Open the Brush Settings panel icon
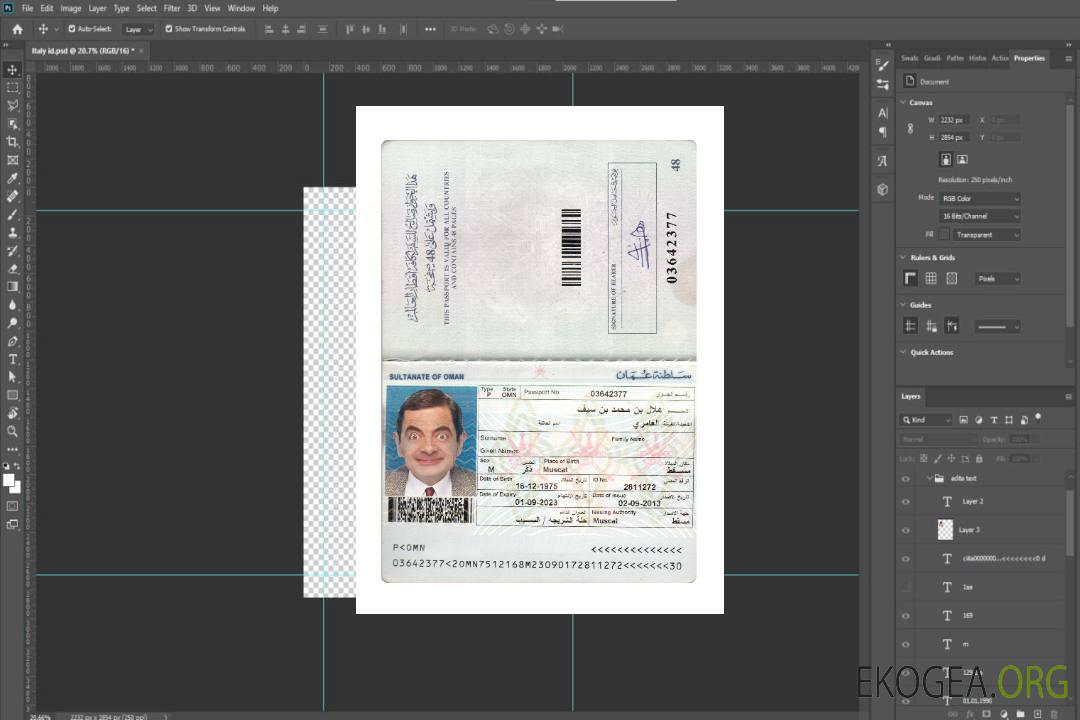The width and height of the screenshot is (1080, 720). pyautogui.click(x=882, y=65)
